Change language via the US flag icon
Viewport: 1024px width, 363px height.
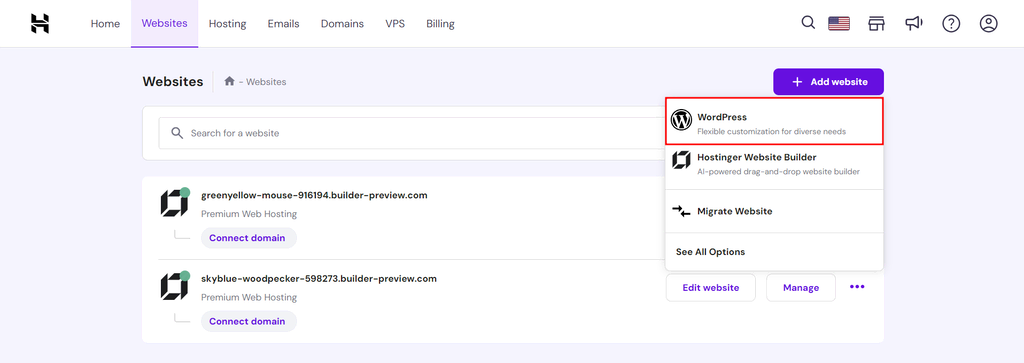[x=839, y=24]
